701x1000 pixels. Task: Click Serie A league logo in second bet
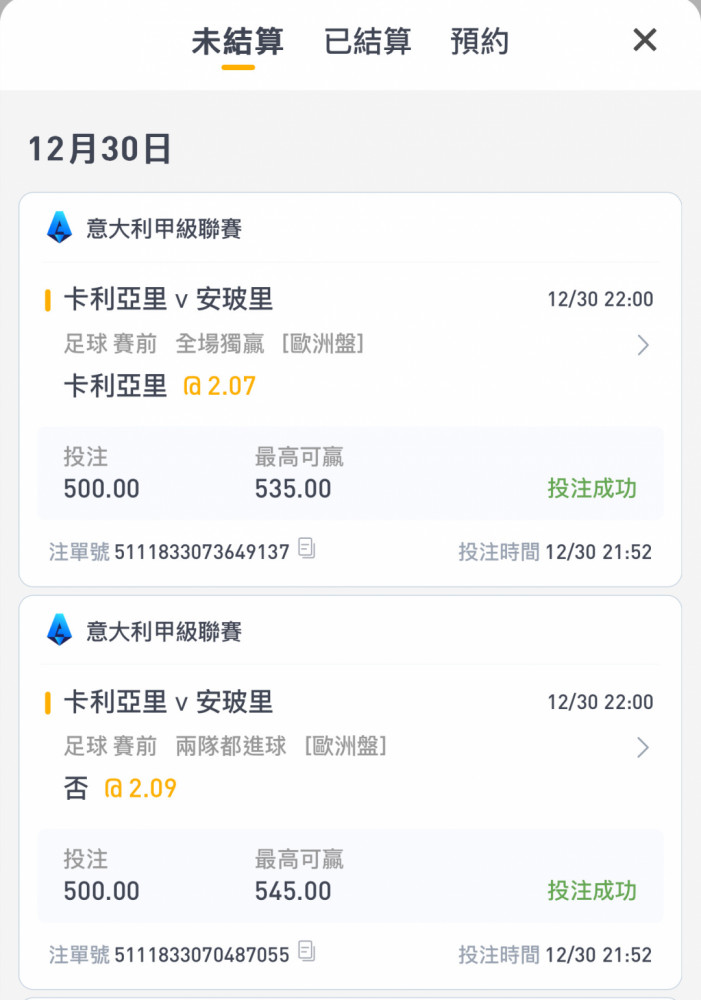60,630
